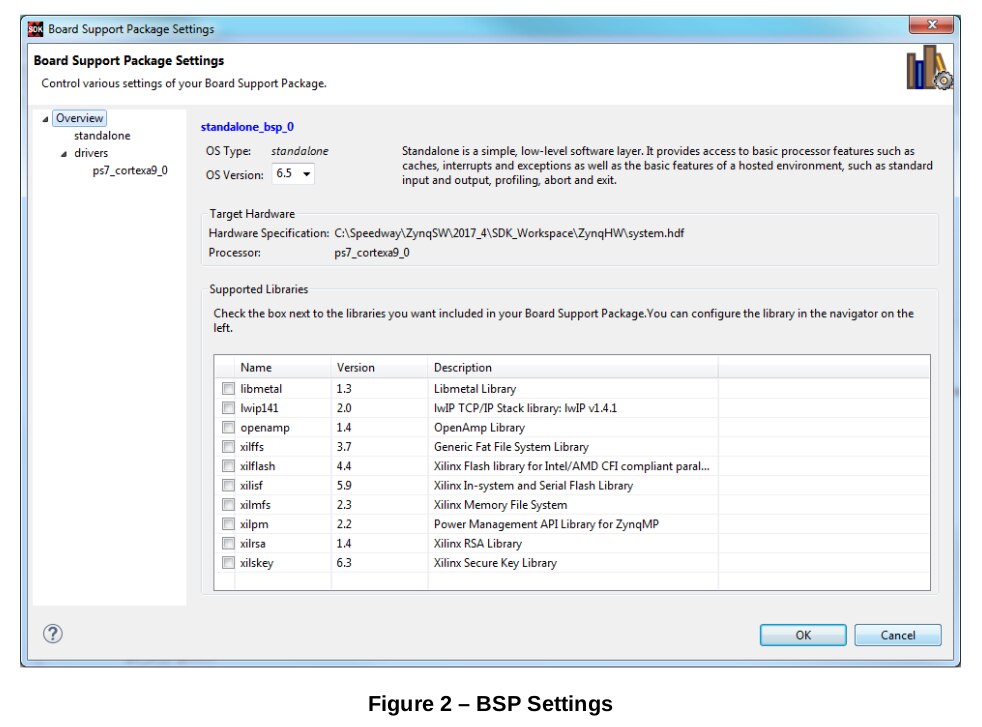Sort by the Description column header

pos(573,368)
